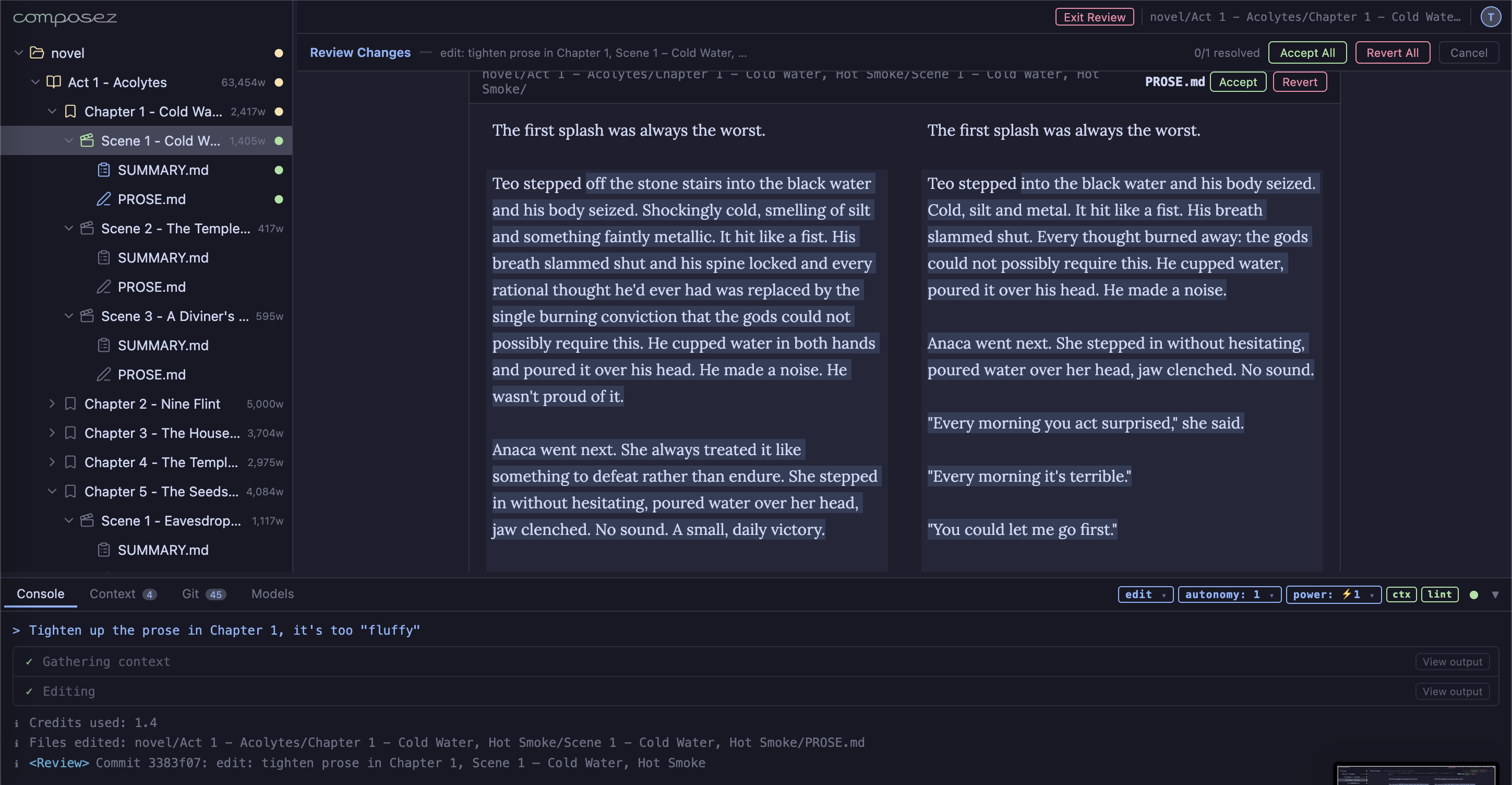This screenshot has height=785, width=1512.
Task: Open the user avatar in top right
Action: pos(1490,17)
